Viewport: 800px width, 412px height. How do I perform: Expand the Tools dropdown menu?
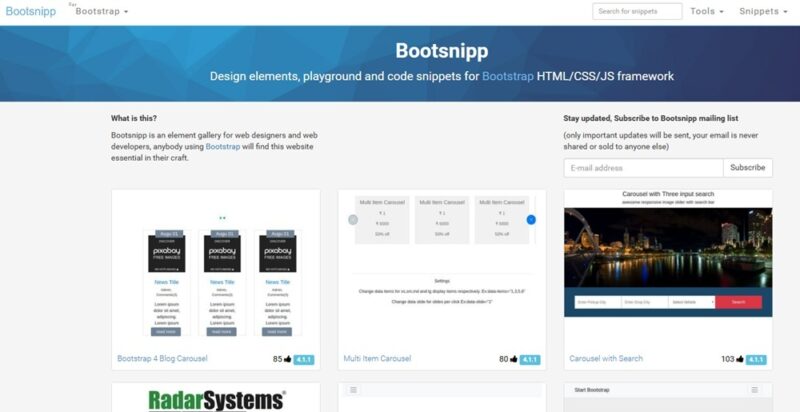pyautogui.click(x=708, y=11)
